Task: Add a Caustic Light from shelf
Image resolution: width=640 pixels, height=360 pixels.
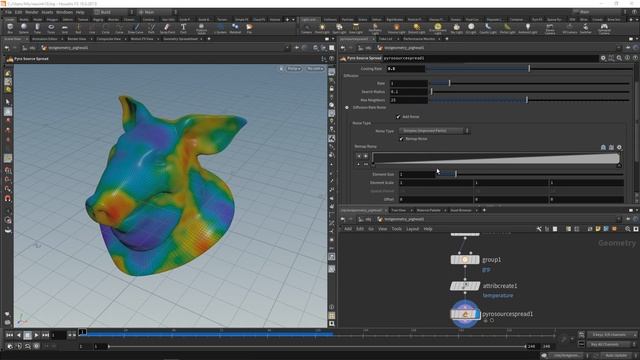Action: click(x=488, y=29)
